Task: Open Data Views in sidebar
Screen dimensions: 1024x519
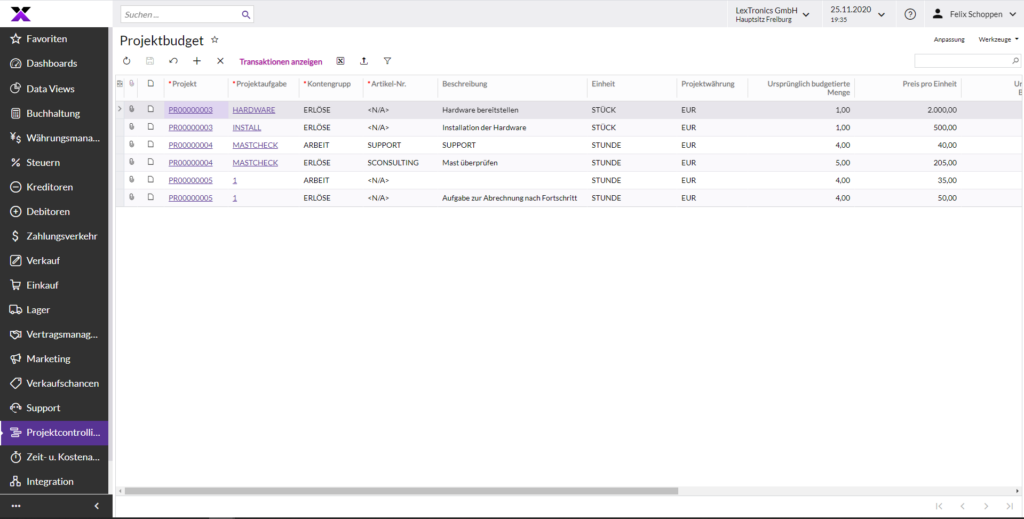Action: point(54,88)
